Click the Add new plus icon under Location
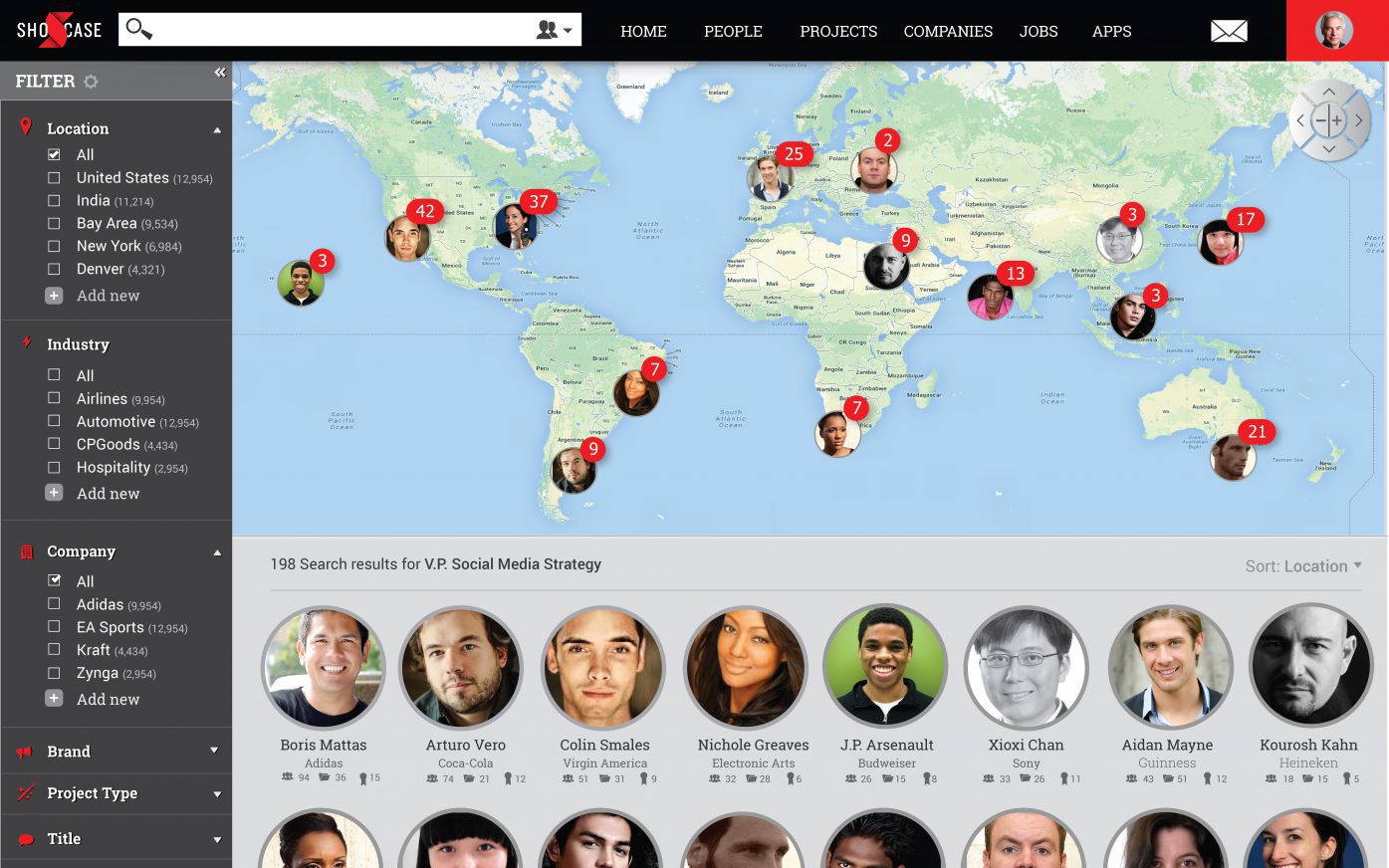Viewport: 1389px width, 868px height. tap(54, 296)
